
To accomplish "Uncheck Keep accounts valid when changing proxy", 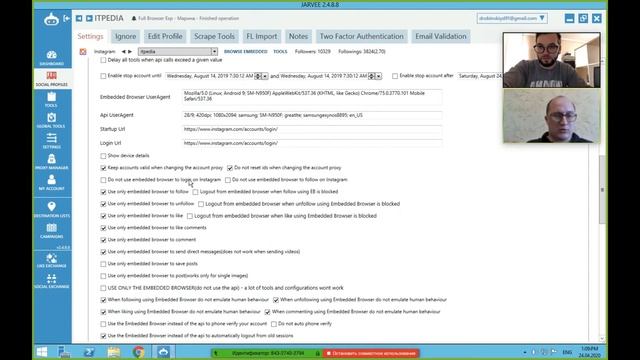I will [103, 168].
